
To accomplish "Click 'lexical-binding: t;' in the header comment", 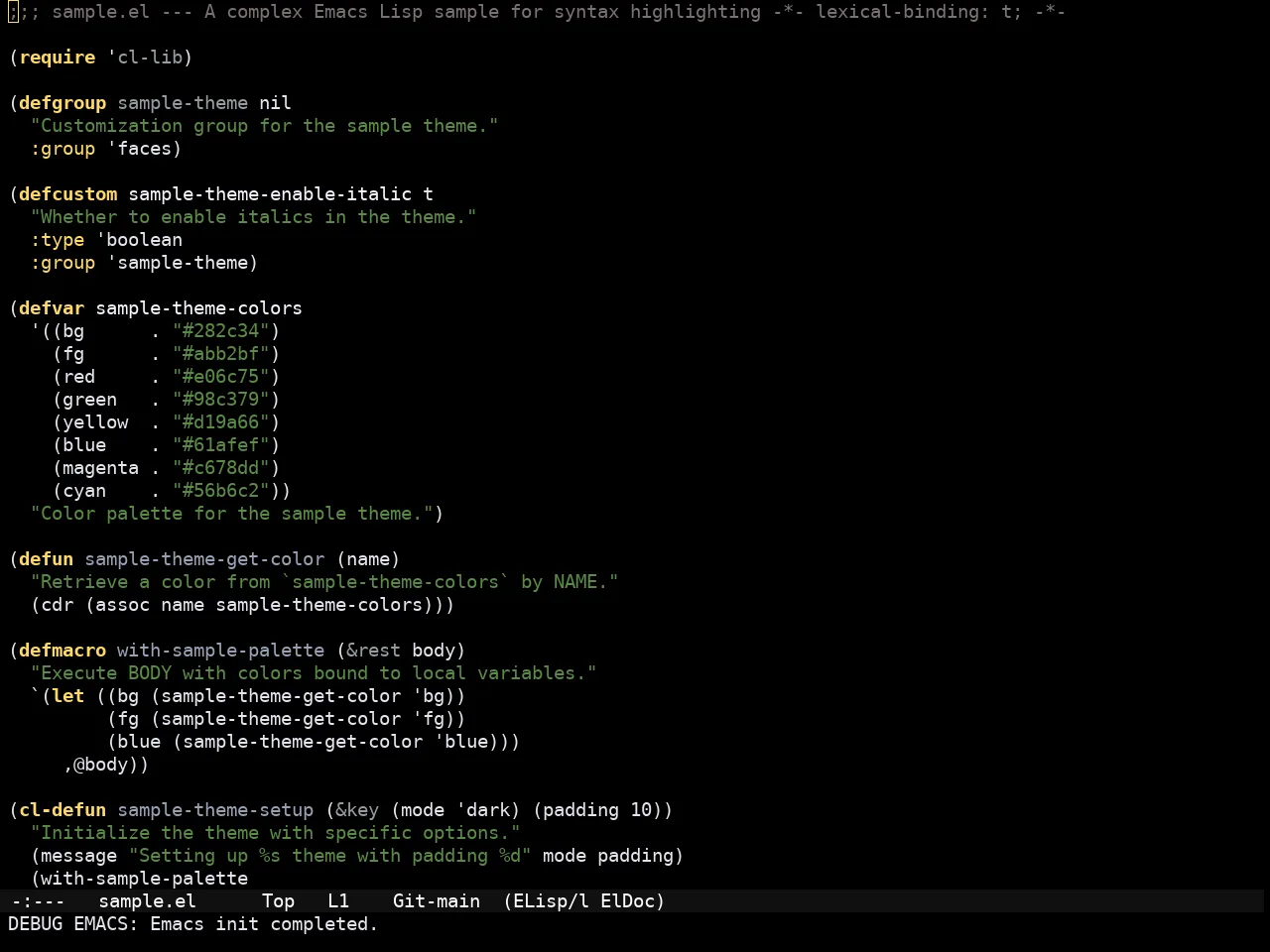I will click(x=919, y=12).
